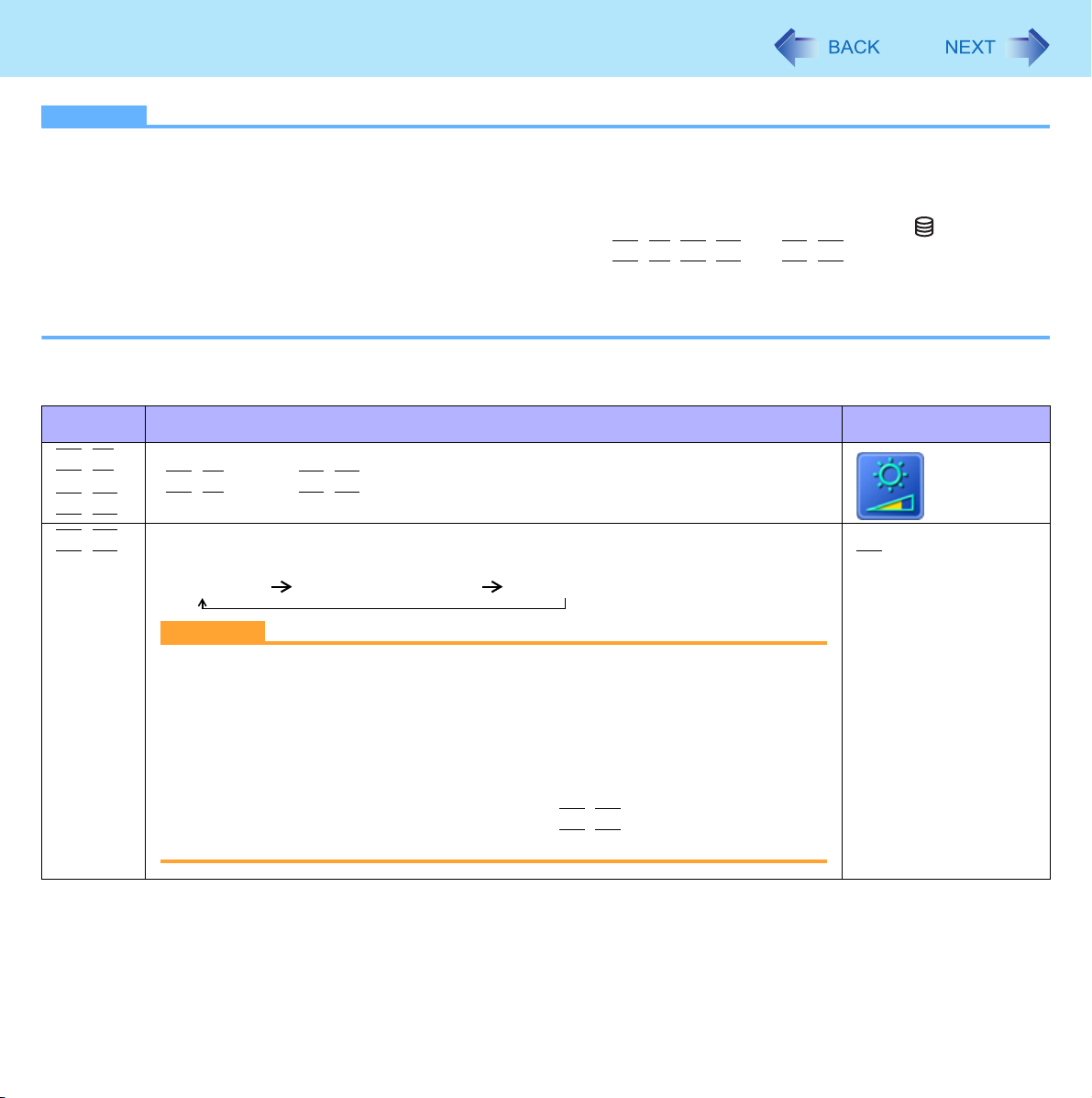Click the BACK text link

[854, 48]
